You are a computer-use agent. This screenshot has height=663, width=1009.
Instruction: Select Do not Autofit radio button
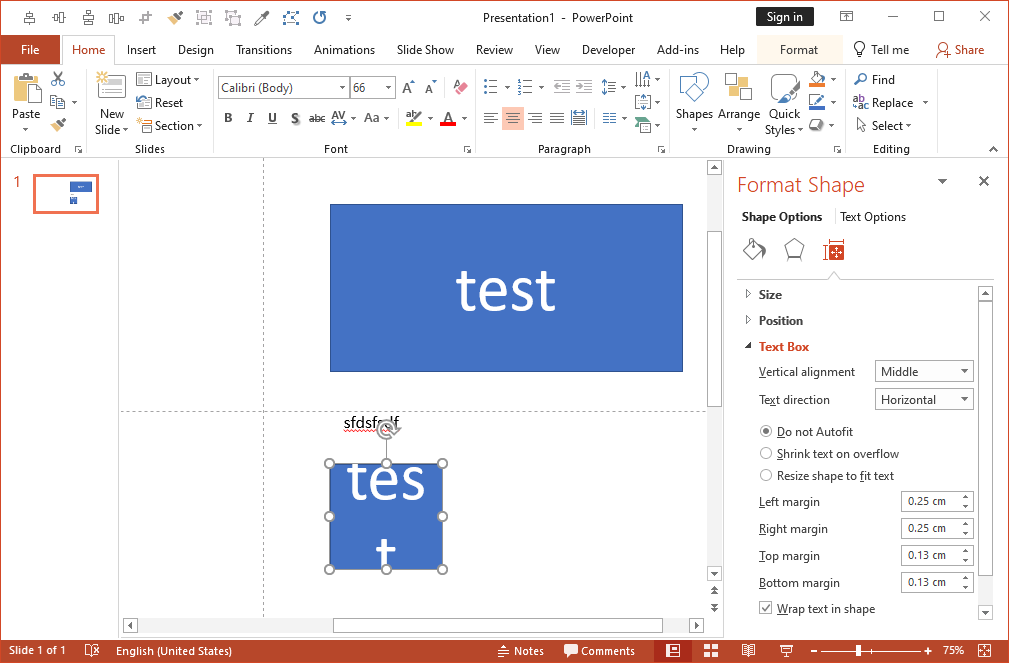click(766, 431)
